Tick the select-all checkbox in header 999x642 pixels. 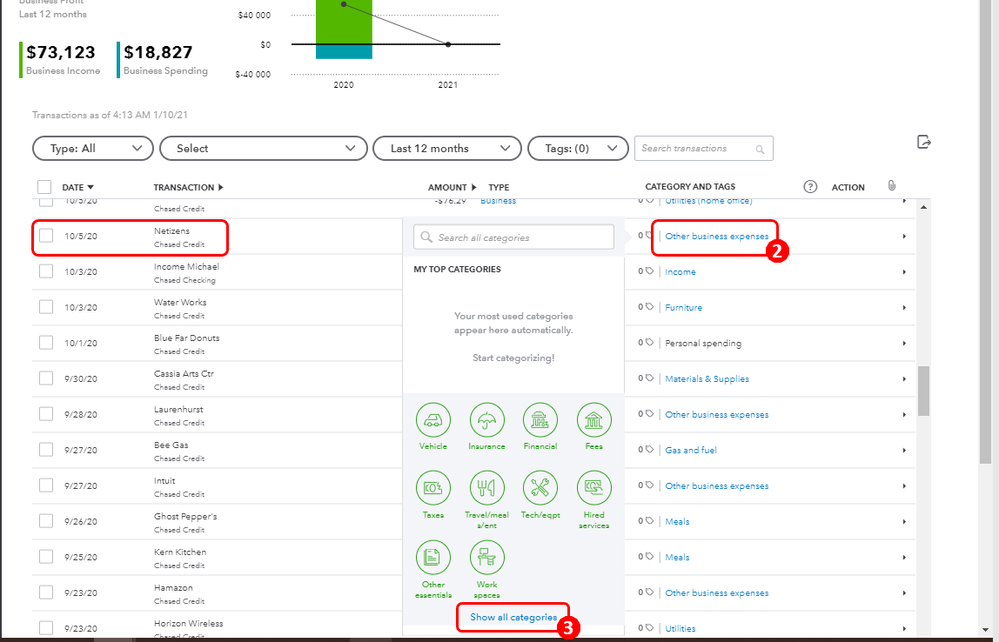[44, 187]
